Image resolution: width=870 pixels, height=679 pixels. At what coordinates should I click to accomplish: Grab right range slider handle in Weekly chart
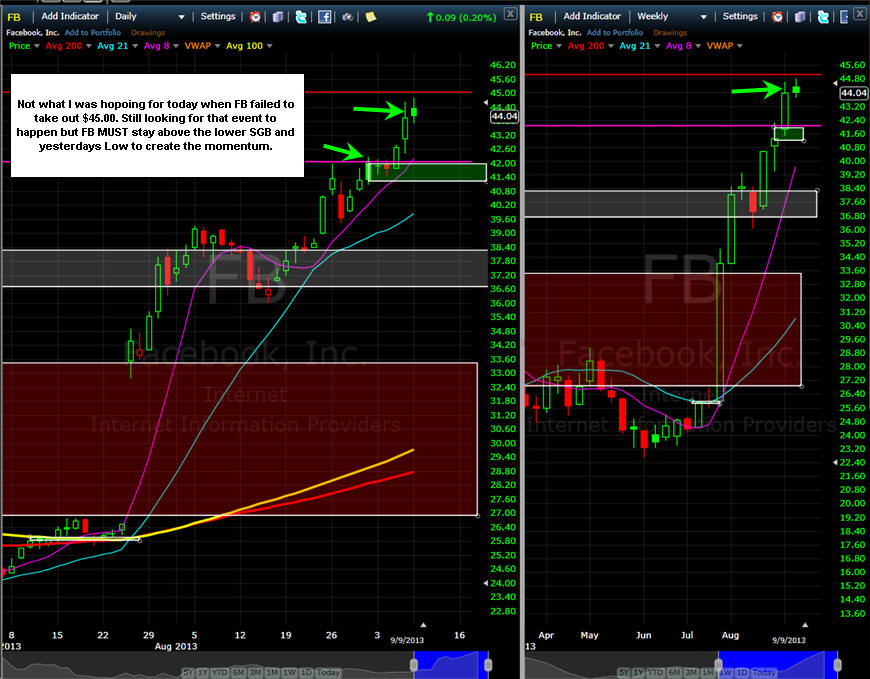(x=837, y=665)
